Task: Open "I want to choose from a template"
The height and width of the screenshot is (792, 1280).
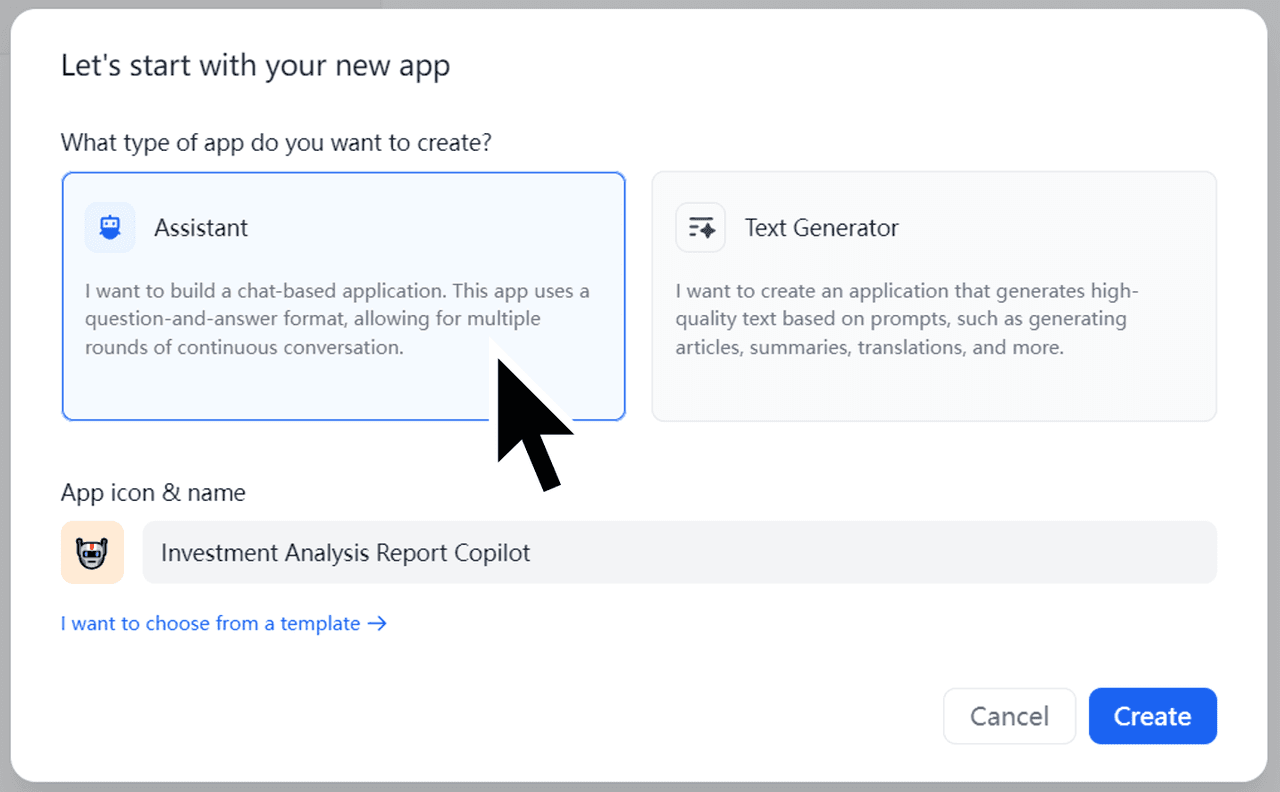Action: (x=210, y=624)
